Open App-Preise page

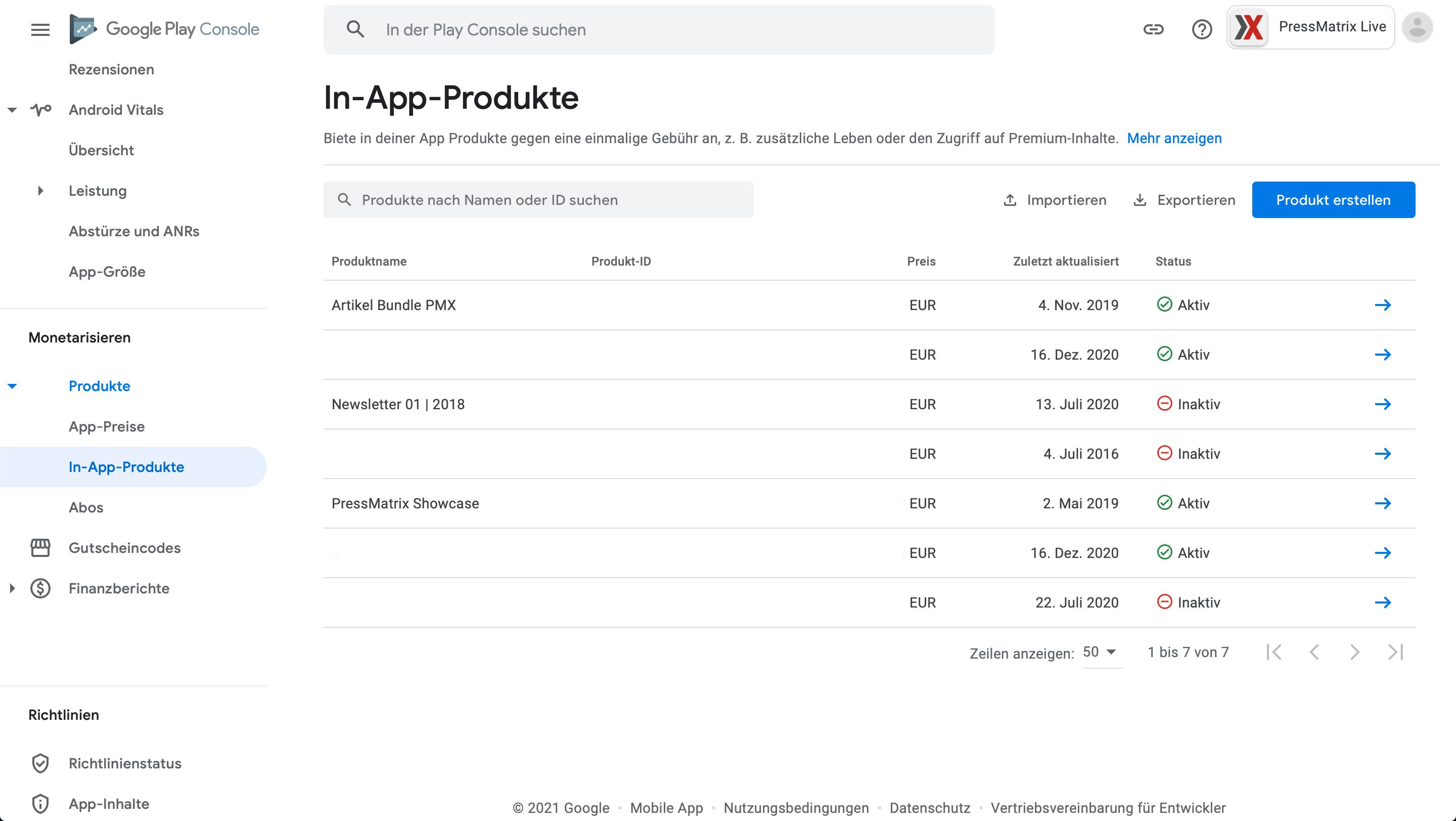[106, 427]
